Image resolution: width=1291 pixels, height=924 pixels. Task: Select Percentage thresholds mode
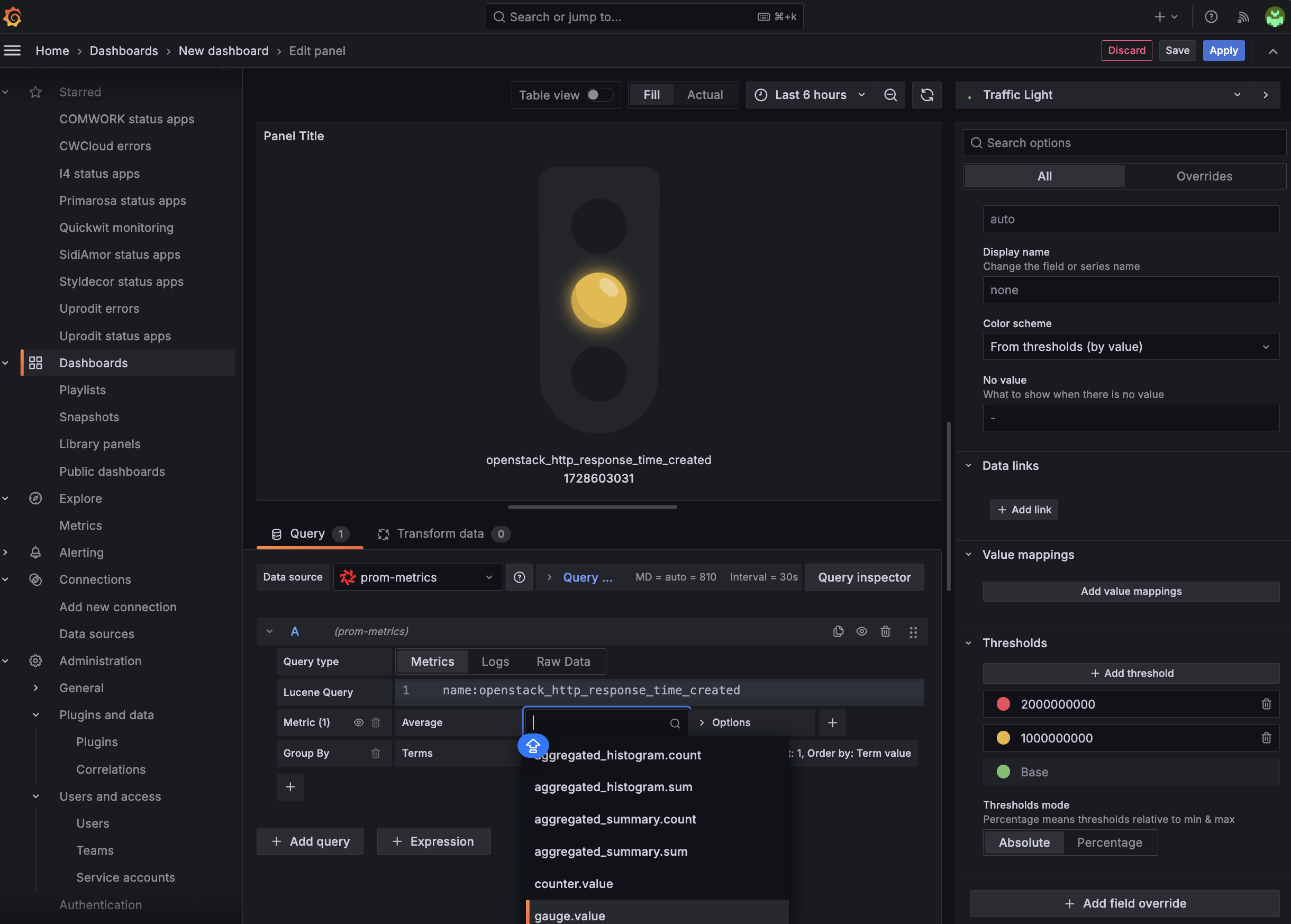click(1110, 843)
